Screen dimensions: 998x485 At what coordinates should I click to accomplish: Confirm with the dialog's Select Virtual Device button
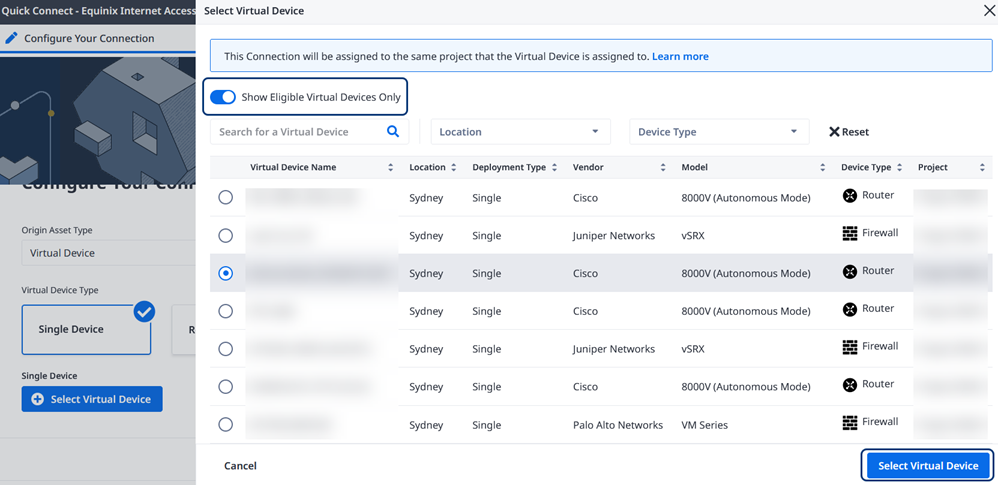[x=928, y=466]
